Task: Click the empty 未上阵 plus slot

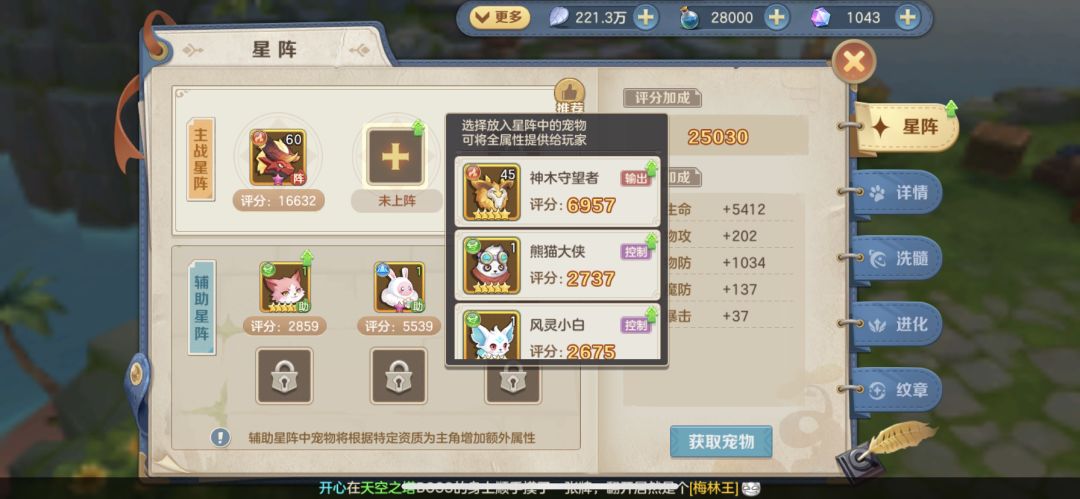Action: coord(395,157)
